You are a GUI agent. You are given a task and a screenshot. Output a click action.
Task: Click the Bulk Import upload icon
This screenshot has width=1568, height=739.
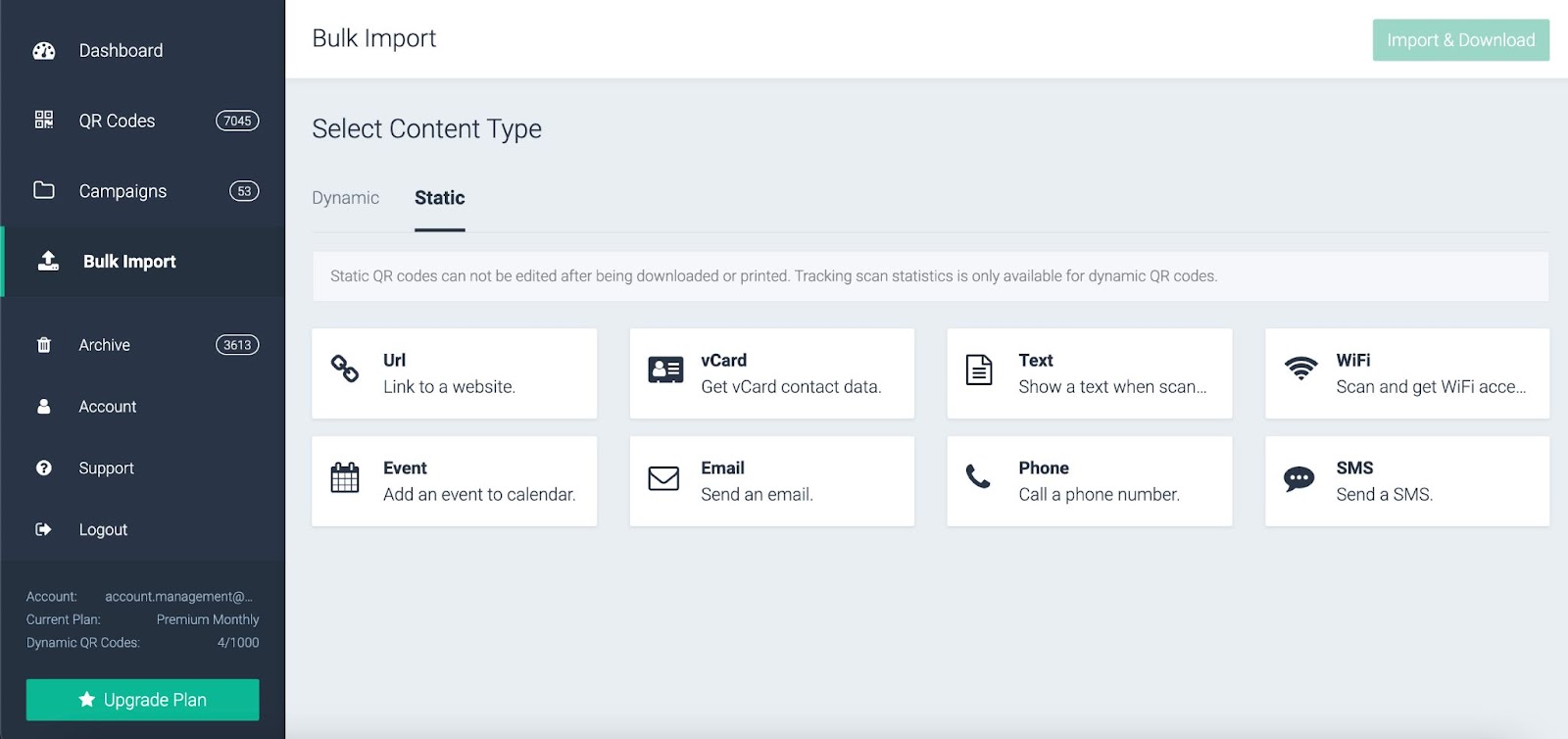click(48, 261)
